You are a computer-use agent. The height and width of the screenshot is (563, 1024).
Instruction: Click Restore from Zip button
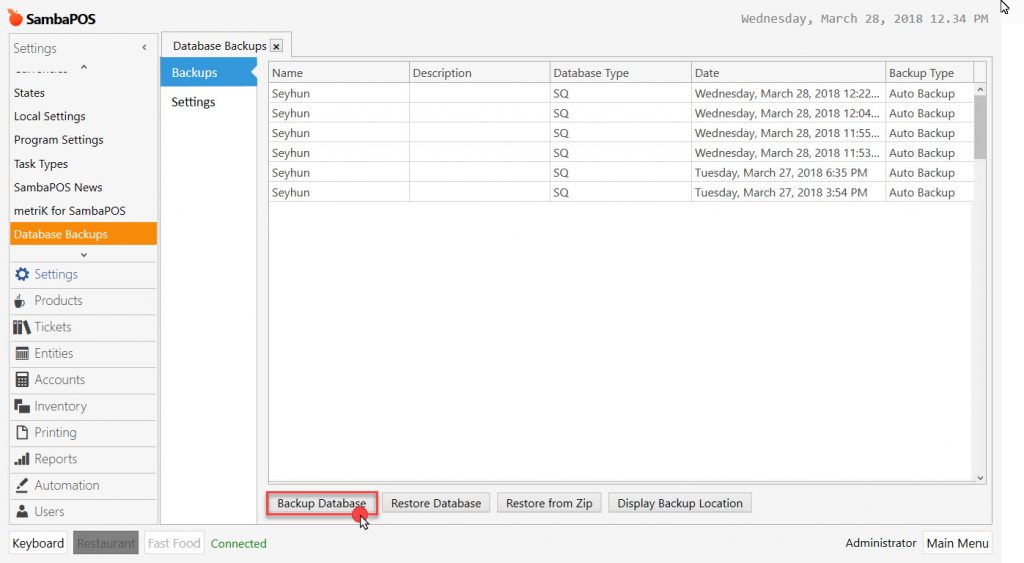tap(549, 504)
